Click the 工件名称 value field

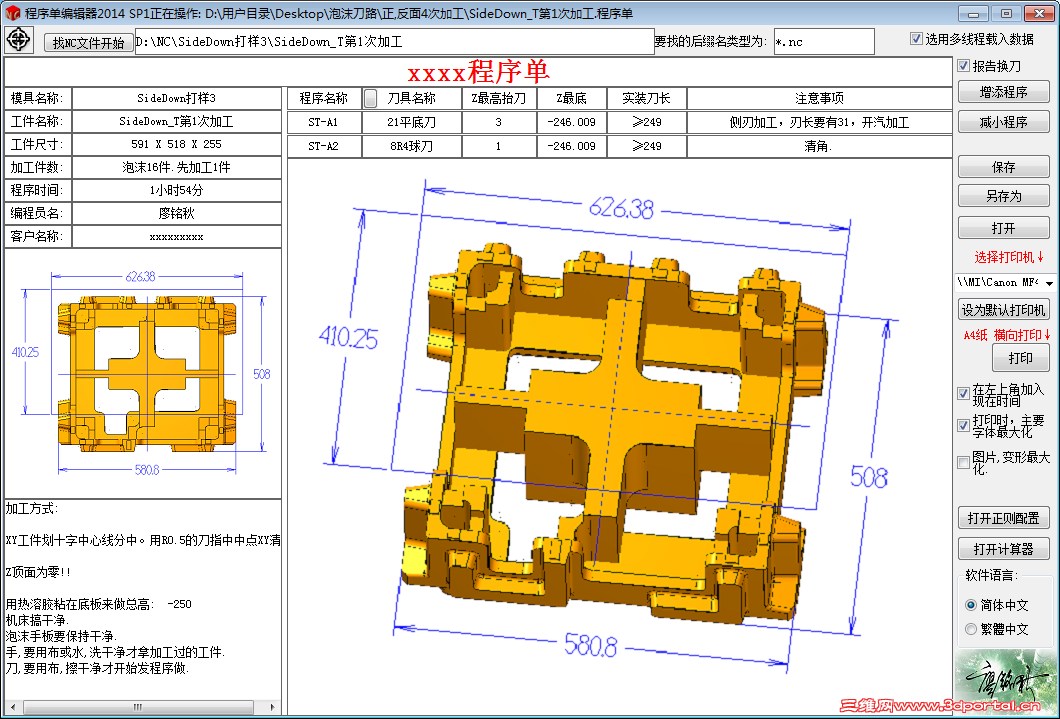176,122
